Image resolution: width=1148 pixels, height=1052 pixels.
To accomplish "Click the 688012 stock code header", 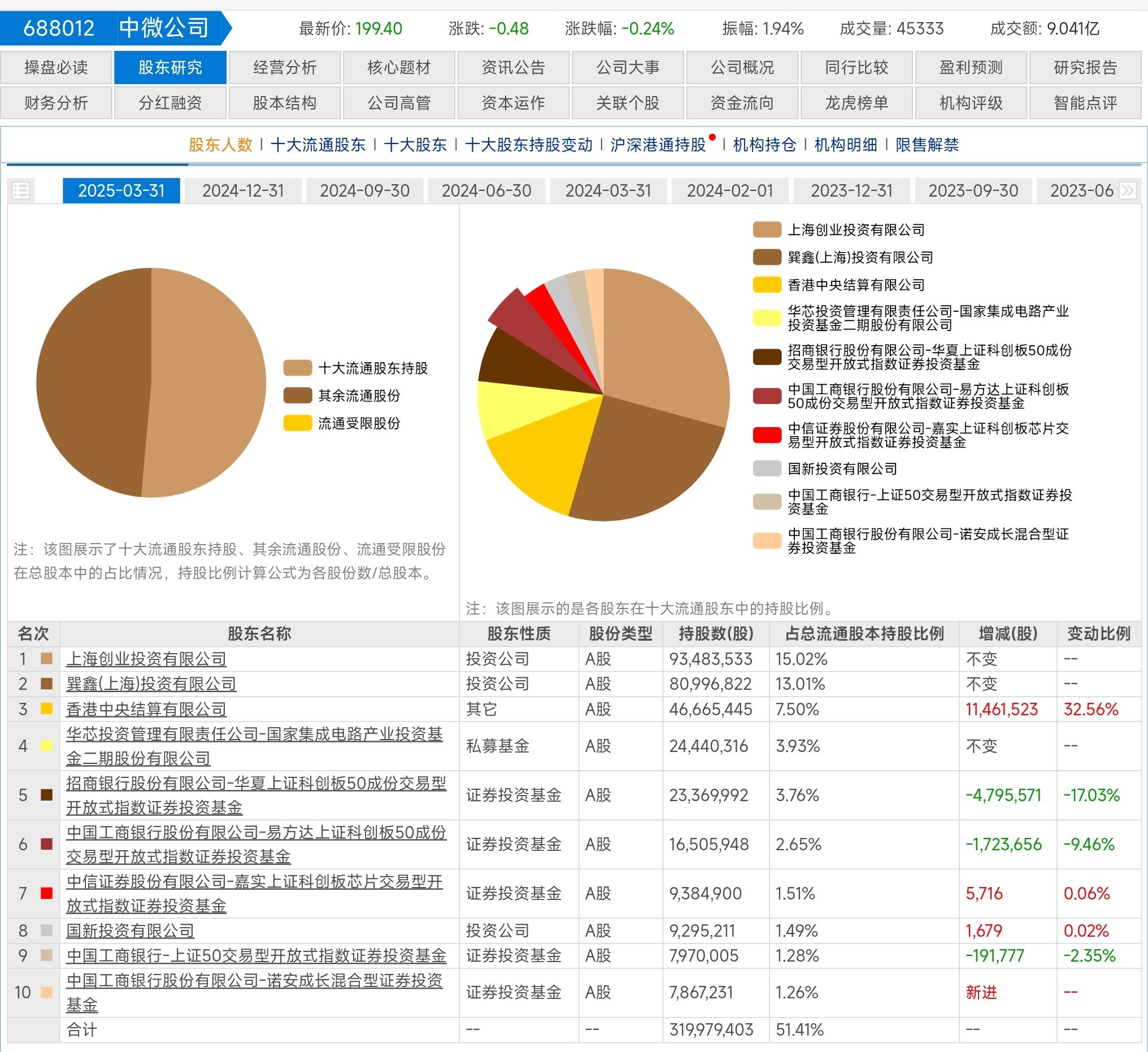I will 59,28.
